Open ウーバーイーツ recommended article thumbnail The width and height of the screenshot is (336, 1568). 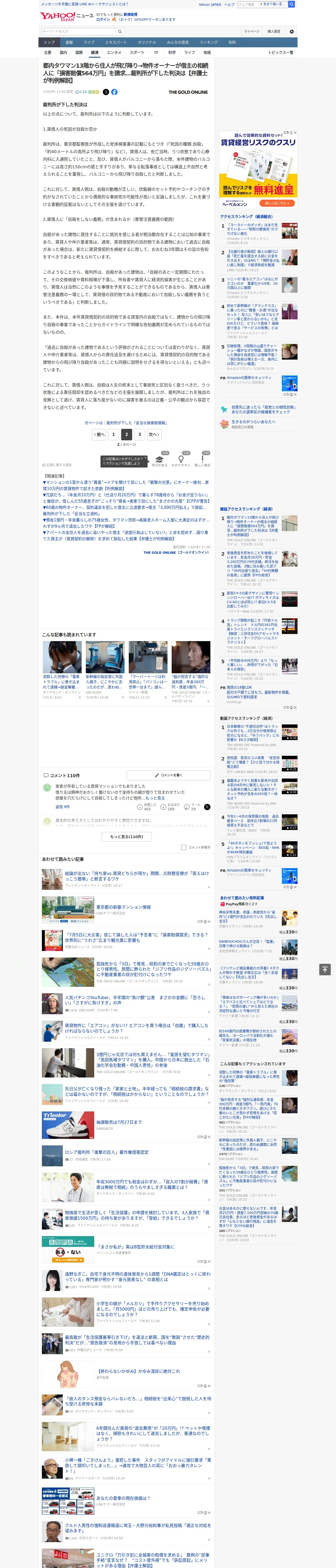point(148,657)
